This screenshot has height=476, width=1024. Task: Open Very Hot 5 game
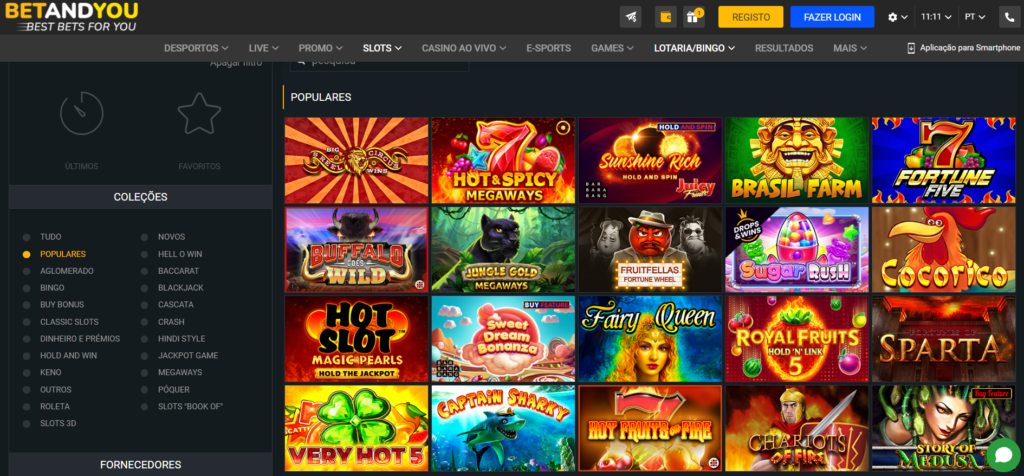tap(357, 428)
